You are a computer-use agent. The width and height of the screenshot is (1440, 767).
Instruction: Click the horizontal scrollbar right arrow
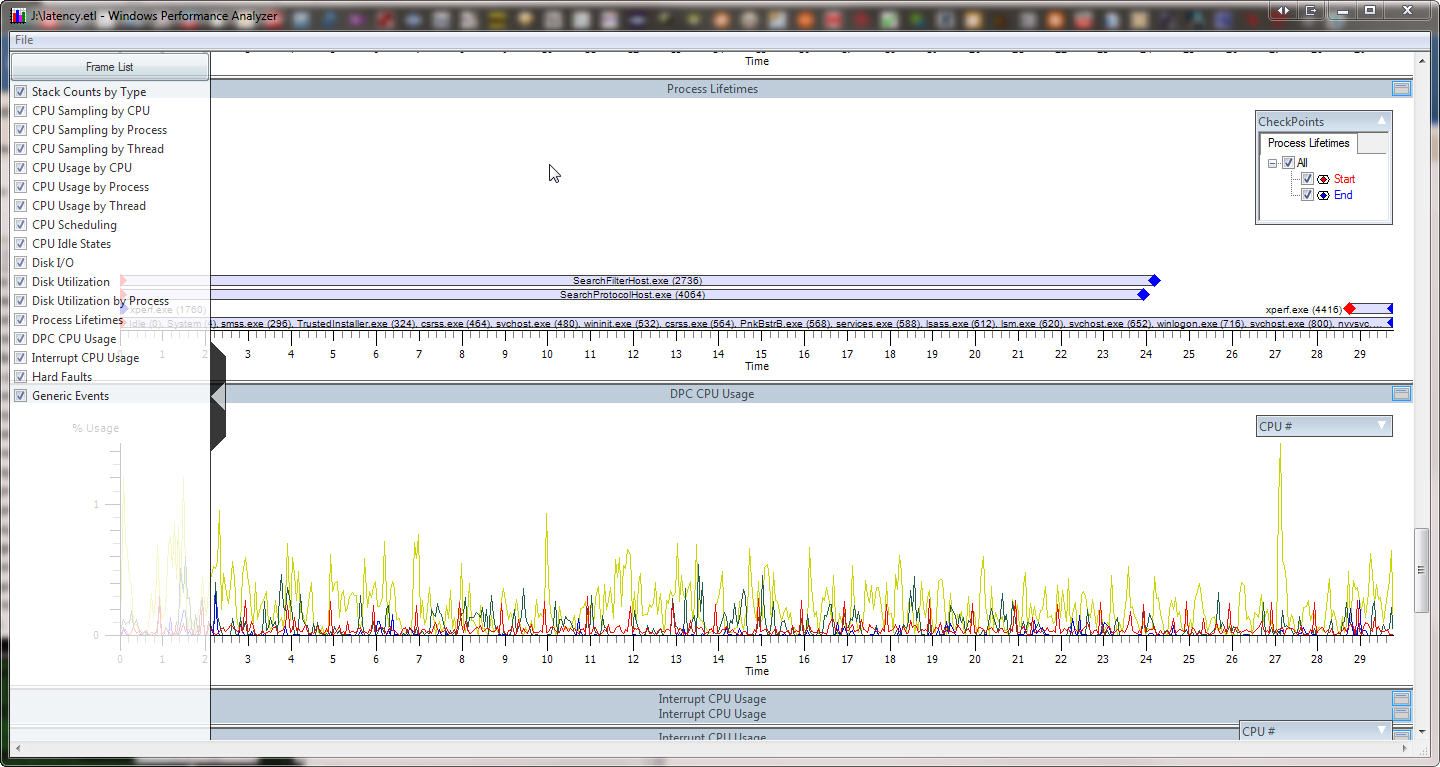coord(1407,748)
